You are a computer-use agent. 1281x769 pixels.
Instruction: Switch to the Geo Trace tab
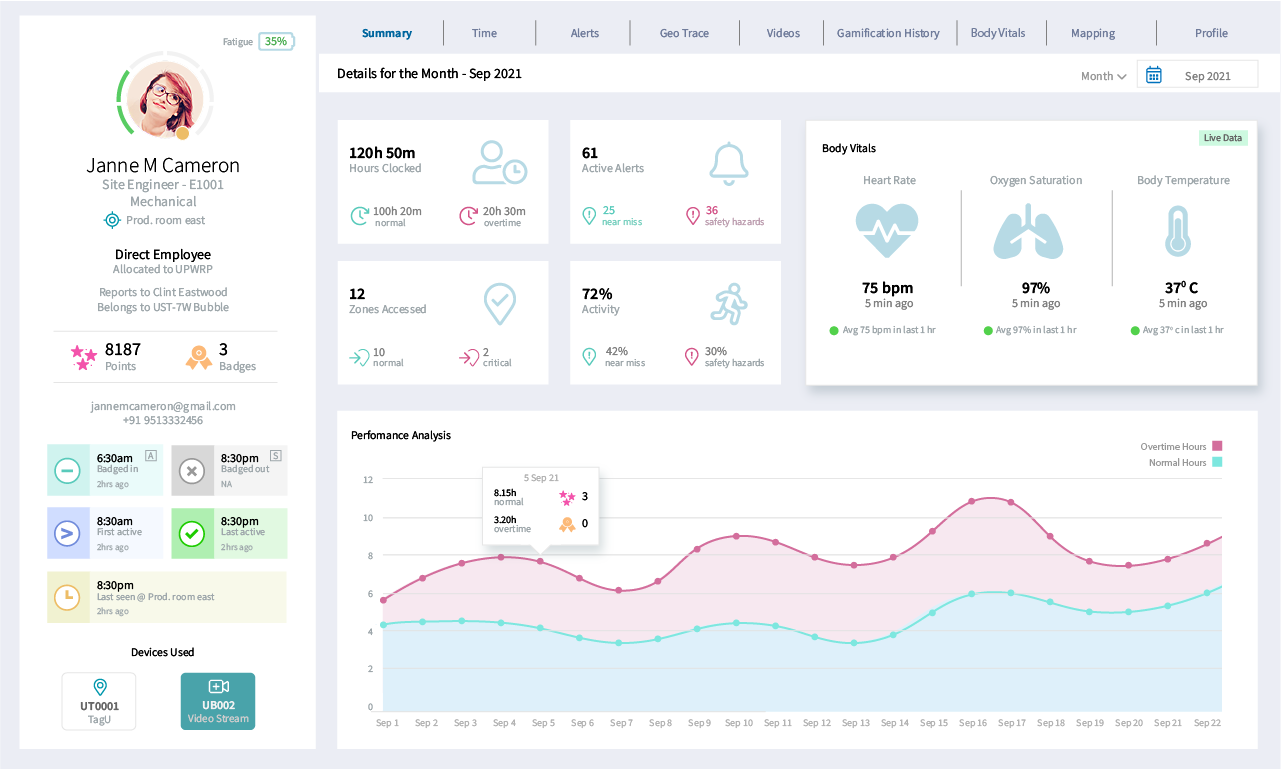tap(684, 33)
